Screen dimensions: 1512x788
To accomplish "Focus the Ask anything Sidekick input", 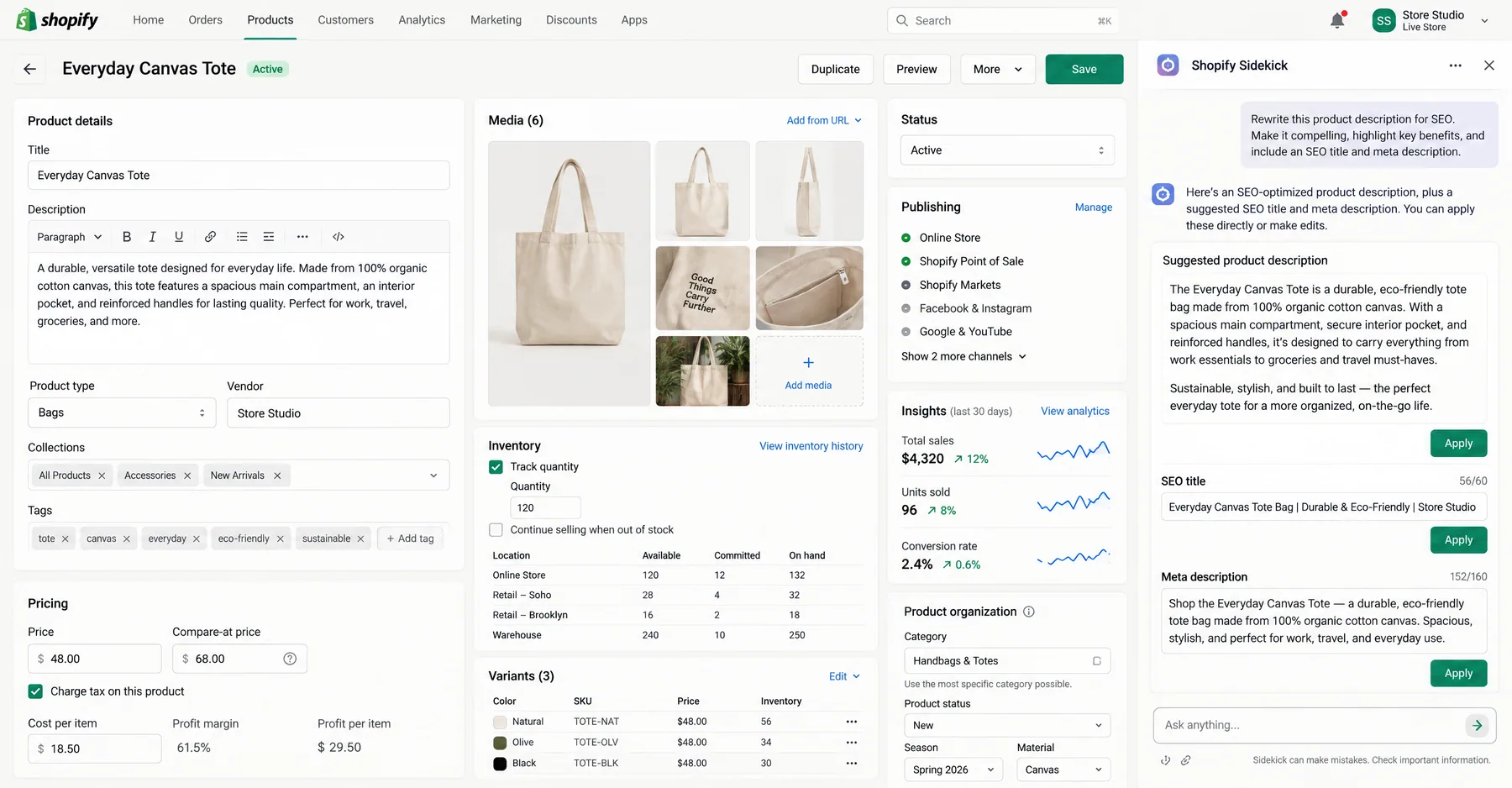I will click(x=1310, y=725).
